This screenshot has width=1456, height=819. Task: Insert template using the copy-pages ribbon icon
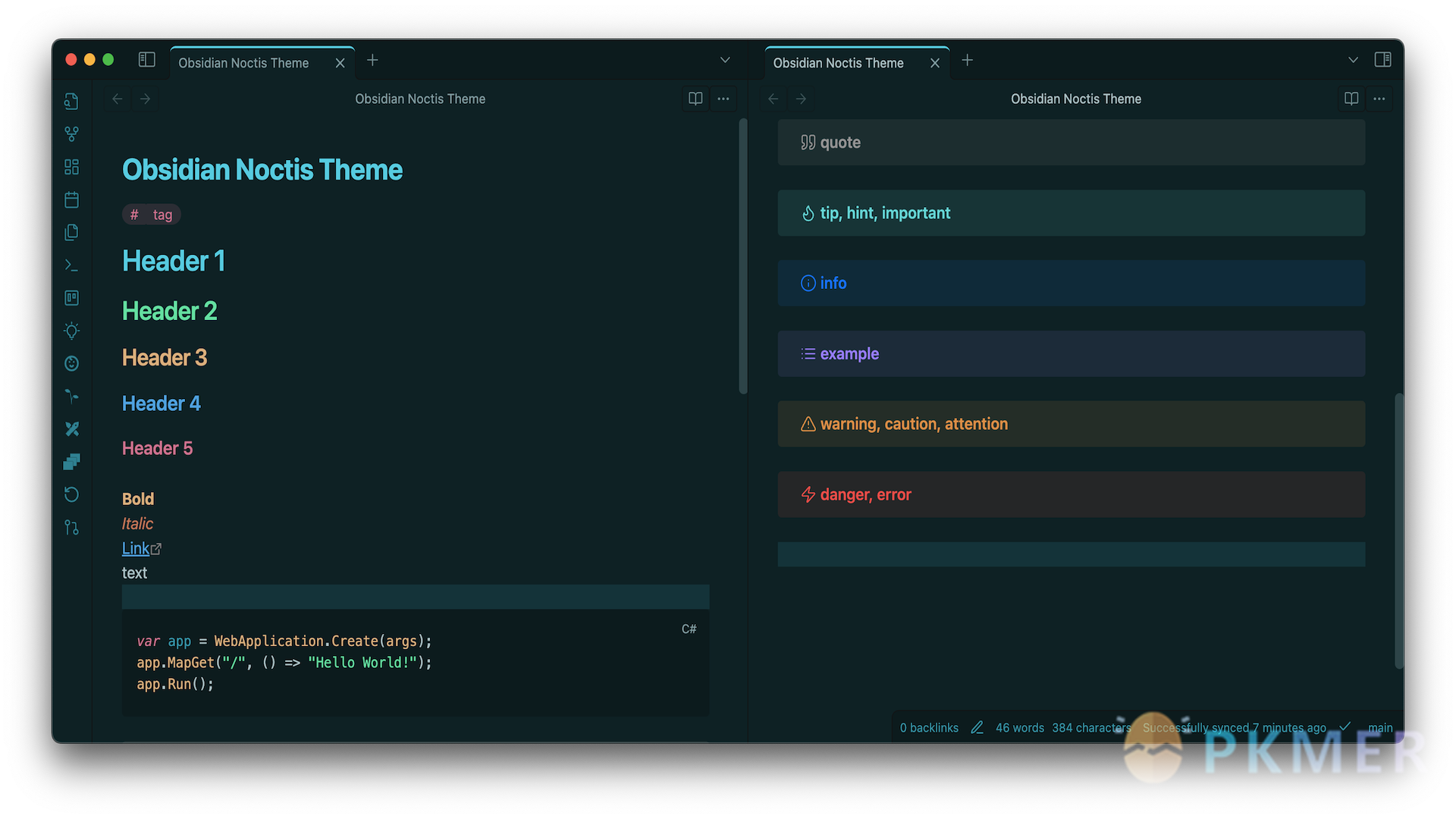click(72, 232)
